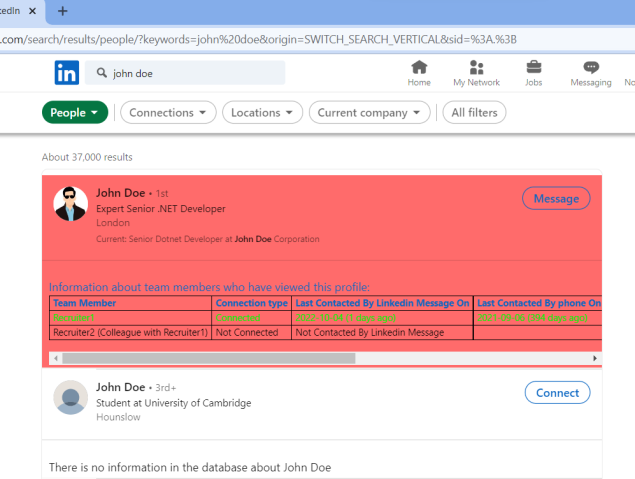Open All filters
The image size is (635, 479).
[474, 112]
